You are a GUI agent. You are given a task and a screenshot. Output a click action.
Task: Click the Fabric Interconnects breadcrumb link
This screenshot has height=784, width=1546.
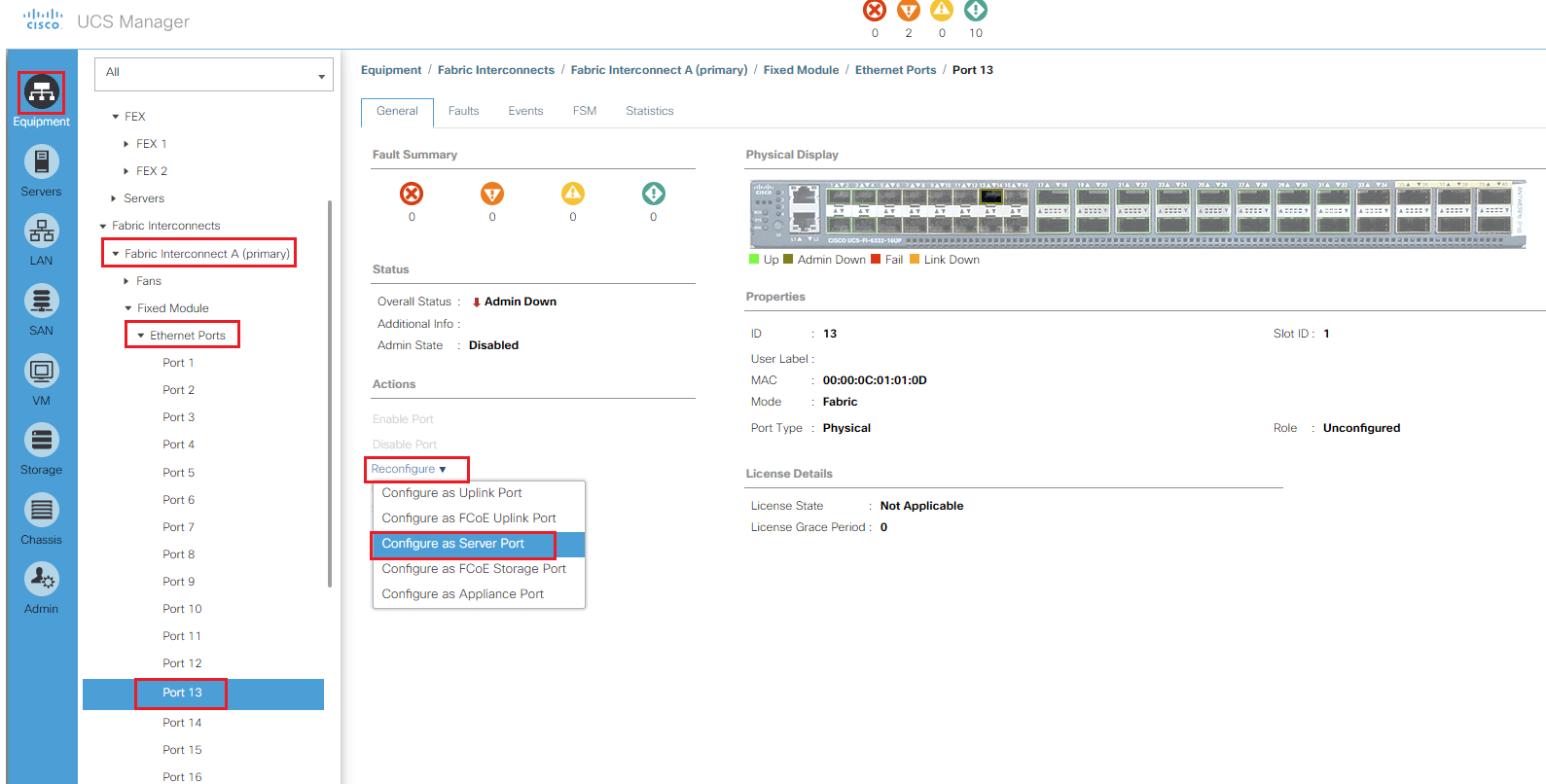(x=496, y=70)
